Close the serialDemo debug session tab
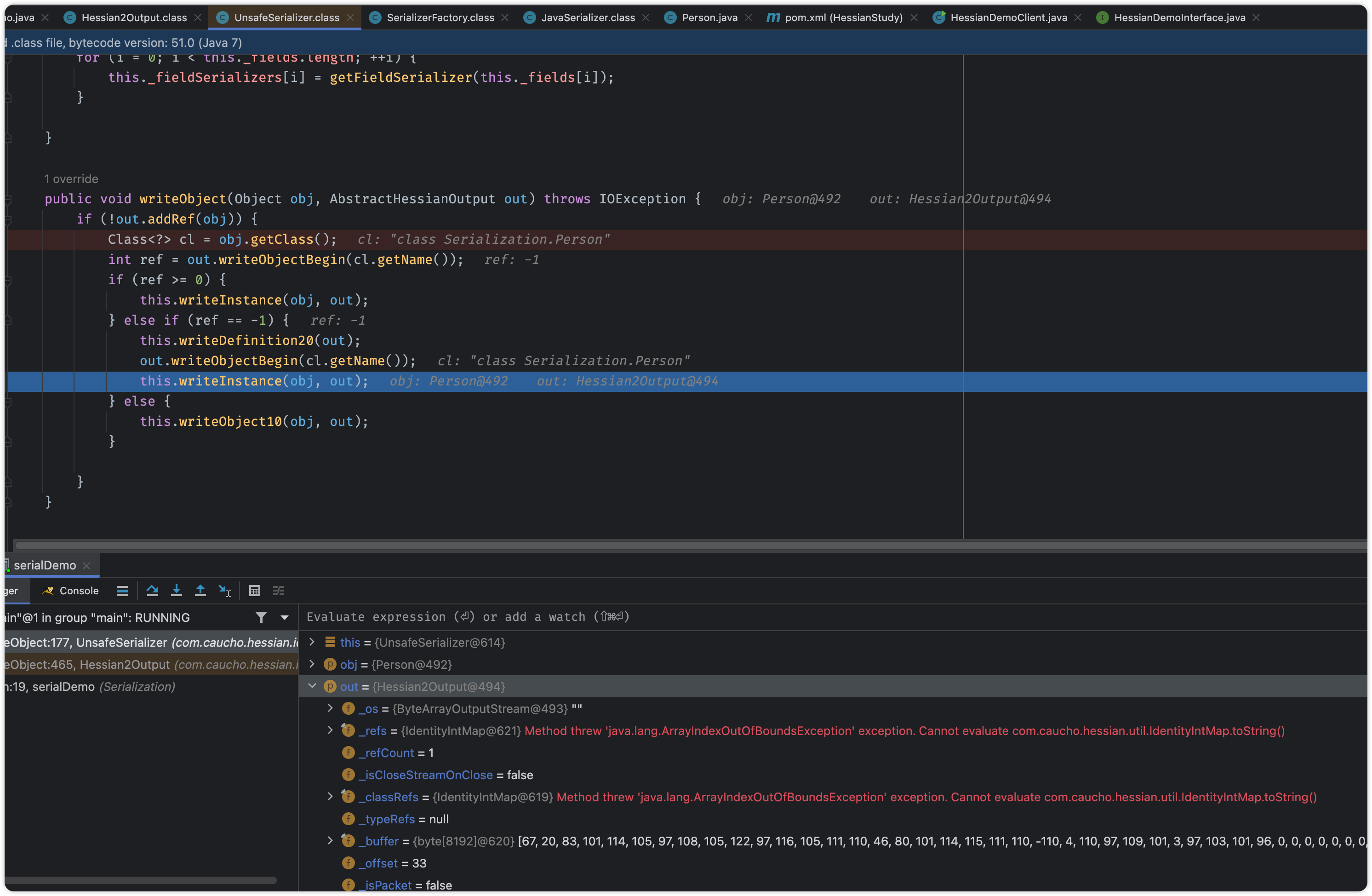This screenshot has width=1372, height=896. 86,566
